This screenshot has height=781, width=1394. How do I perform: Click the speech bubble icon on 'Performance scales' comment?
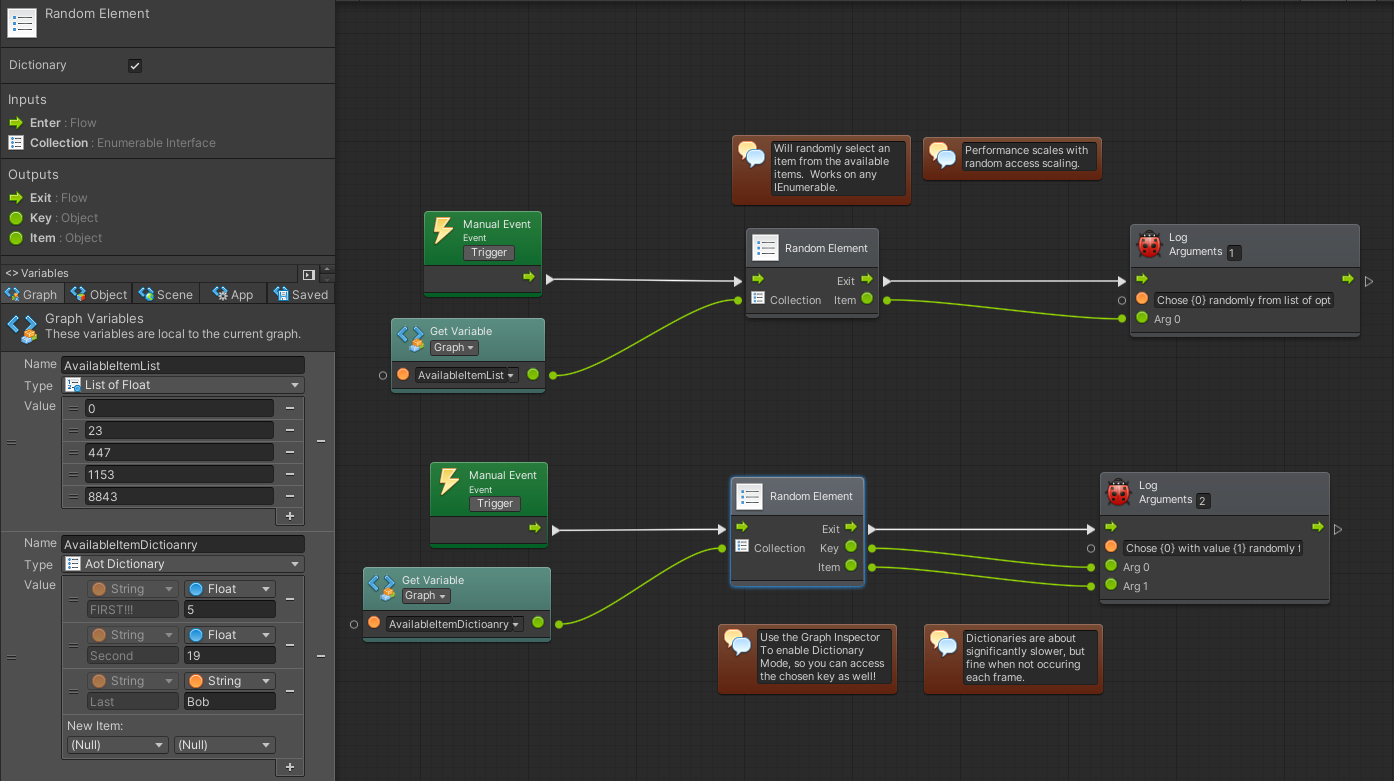tap(943, 155)
